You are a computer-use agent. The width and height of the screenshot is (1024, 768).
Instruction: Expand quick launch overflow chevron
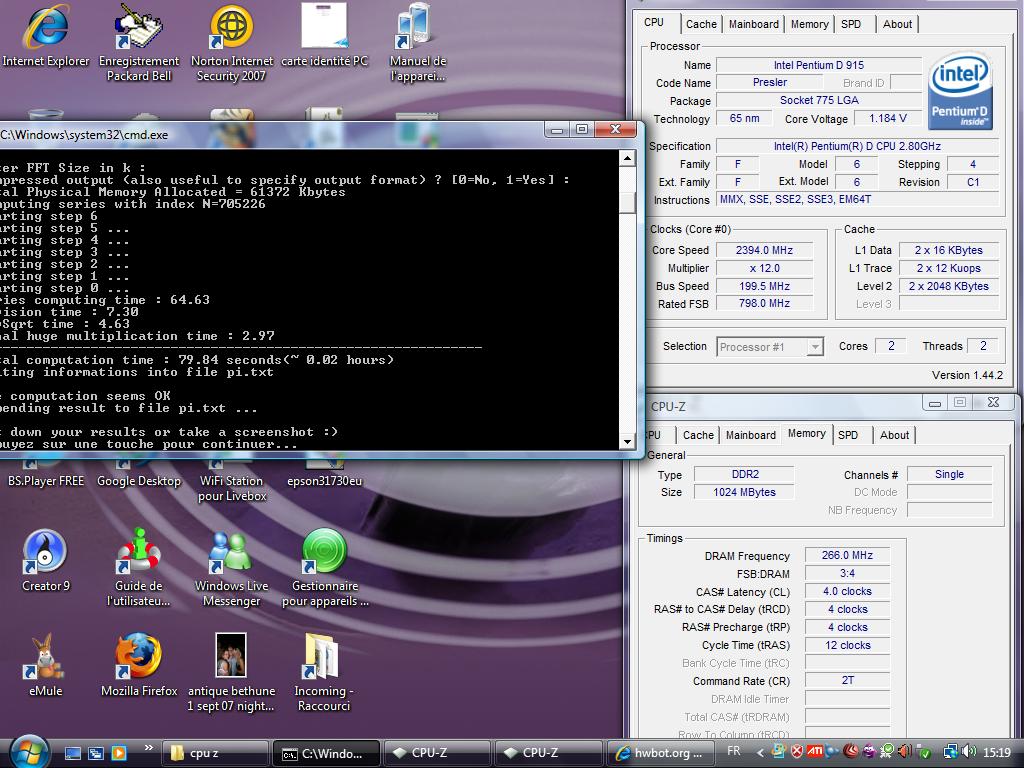click(x=148, y=748)
